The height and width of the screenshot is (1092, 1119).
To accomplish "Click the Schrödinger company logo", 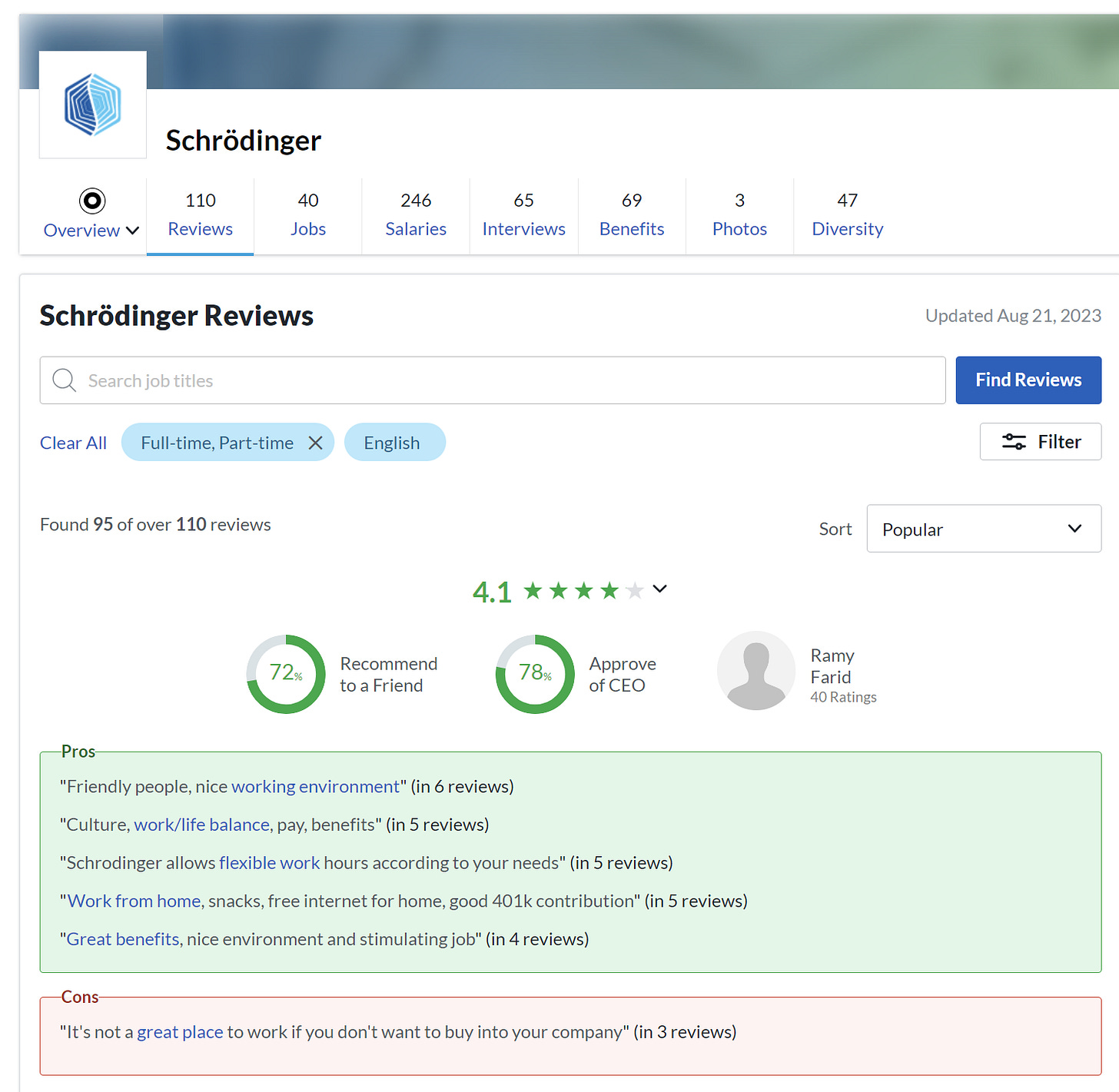I will (93, 105).
